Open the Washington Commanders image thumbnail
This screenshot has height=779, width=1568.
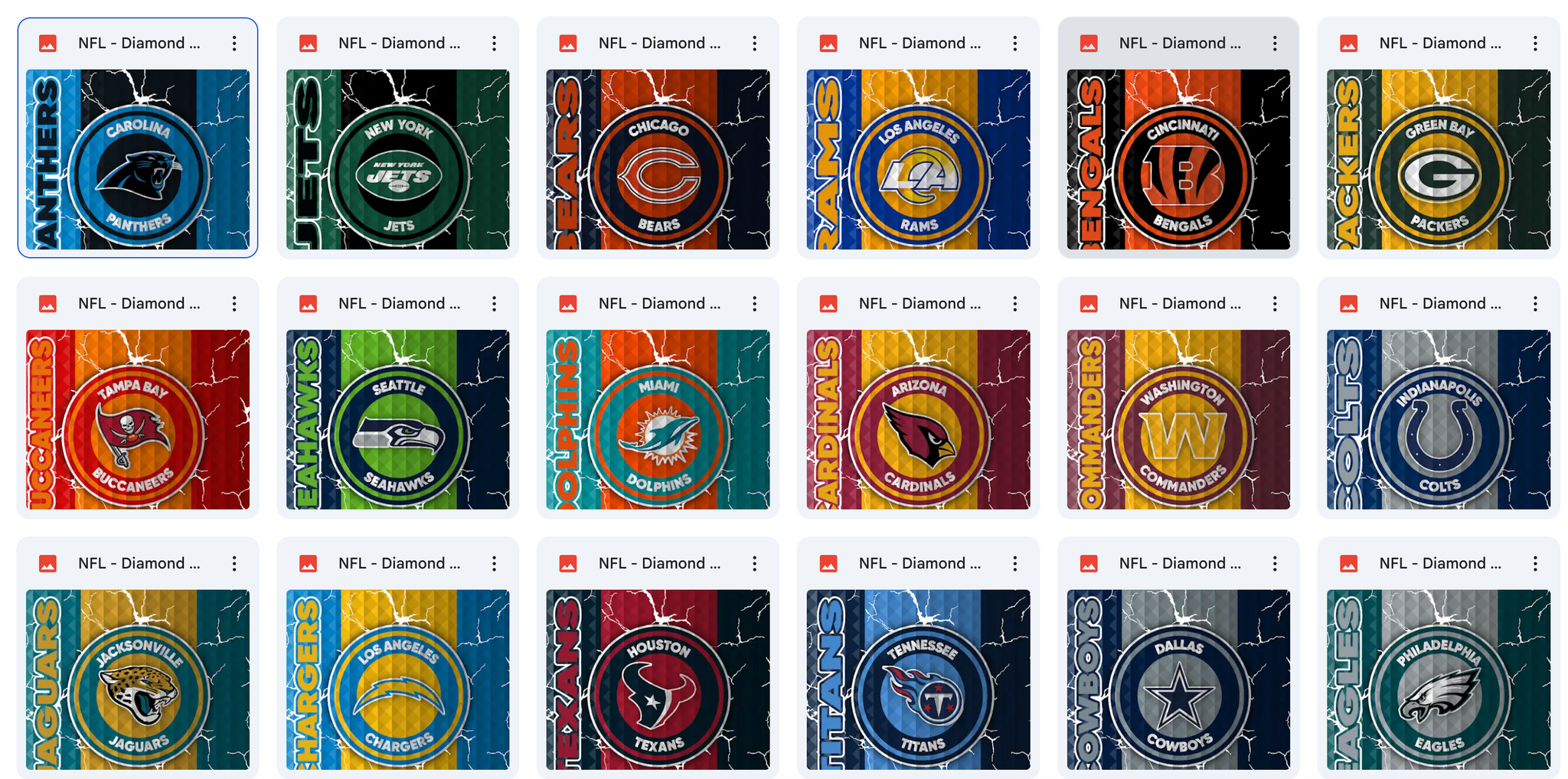[x=1178, y=419]
